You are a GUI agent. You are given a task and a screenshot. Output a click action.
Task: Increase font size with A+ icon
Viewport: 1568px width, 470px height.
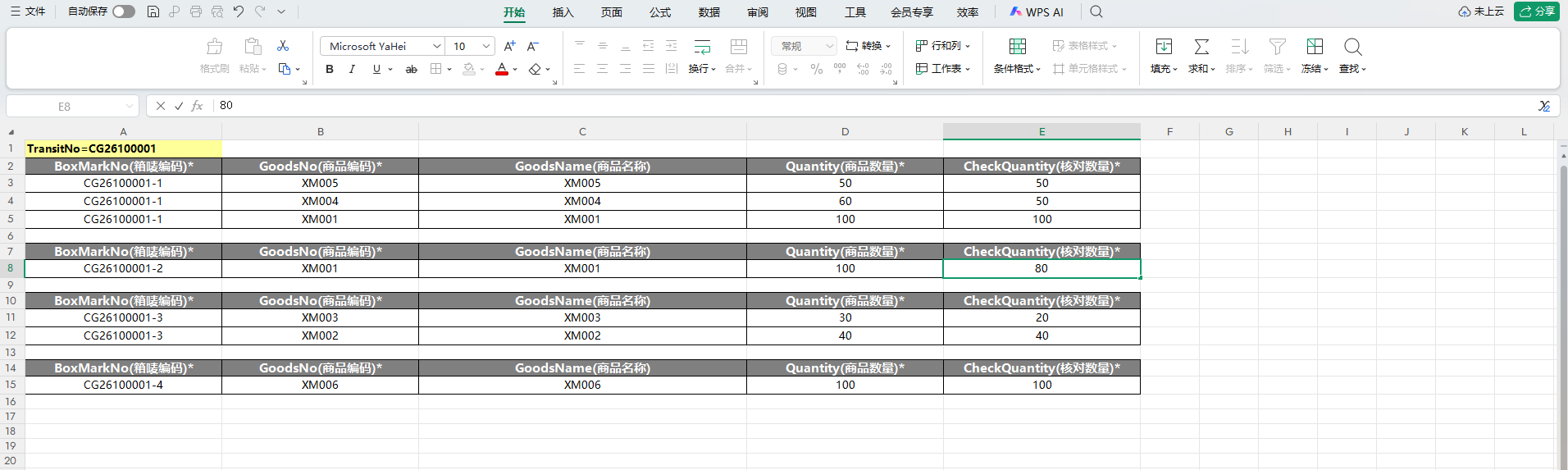click(x=510, y=46)
